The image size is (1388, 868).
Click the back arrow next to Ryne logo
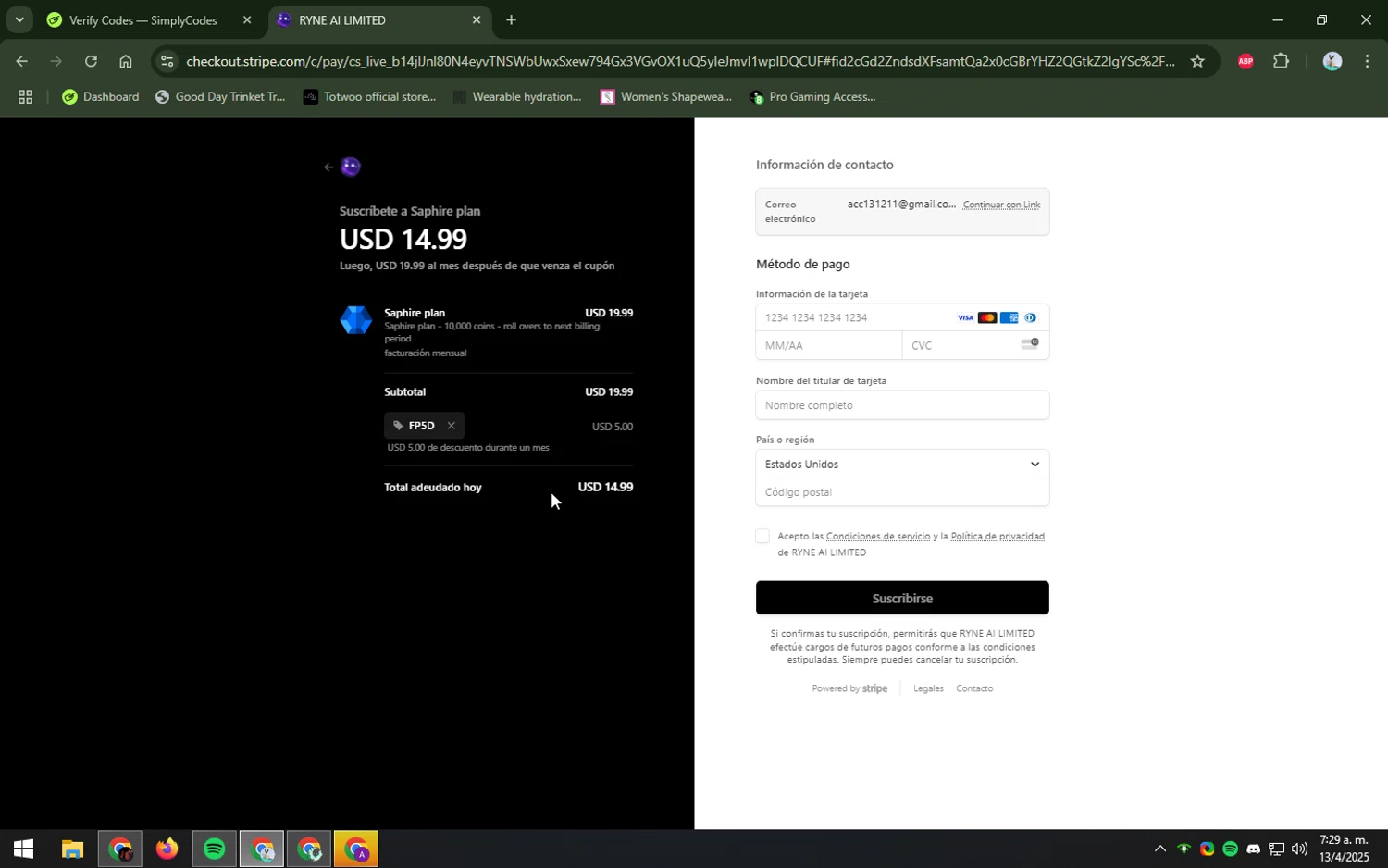pyautogui.click(x=328, y=167)
